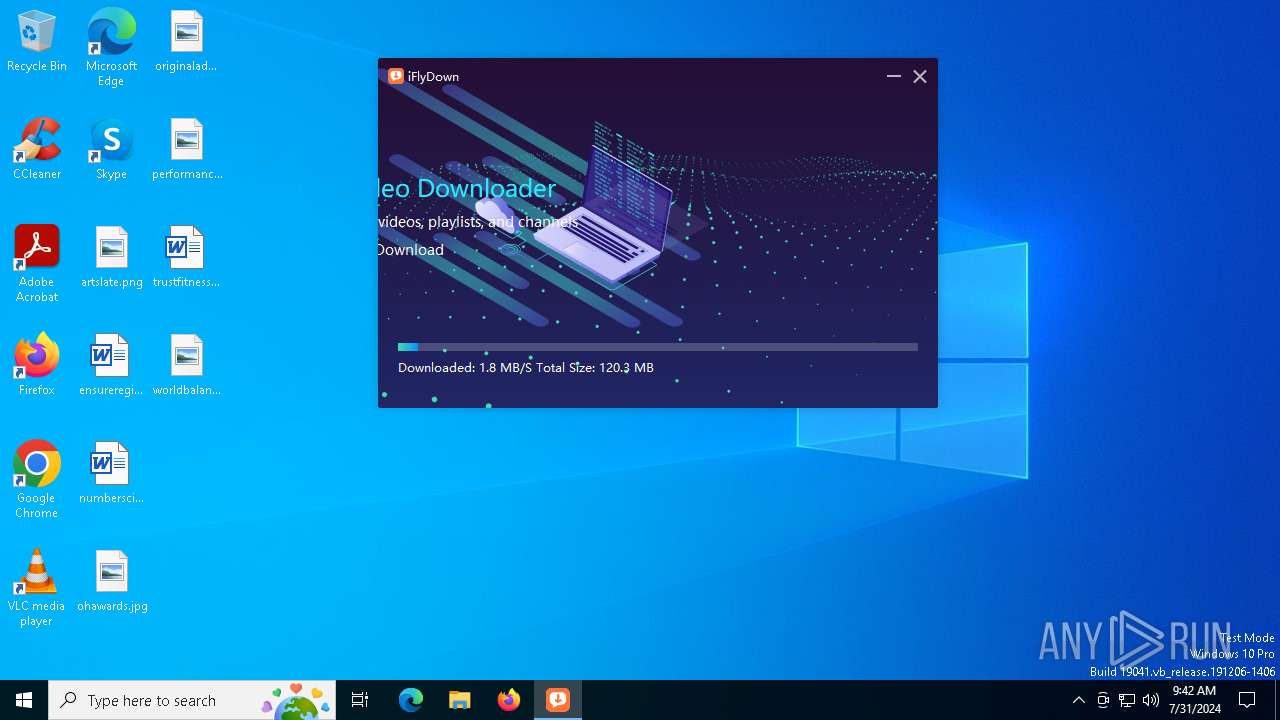Select the ohawards.jpg file icon
The height and width of the screenshot is (720, 1280).
[112, 582]
